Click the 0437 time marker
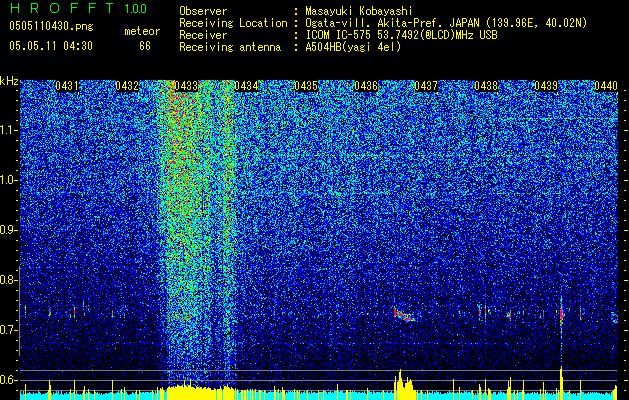 click(x=426, y=86)
